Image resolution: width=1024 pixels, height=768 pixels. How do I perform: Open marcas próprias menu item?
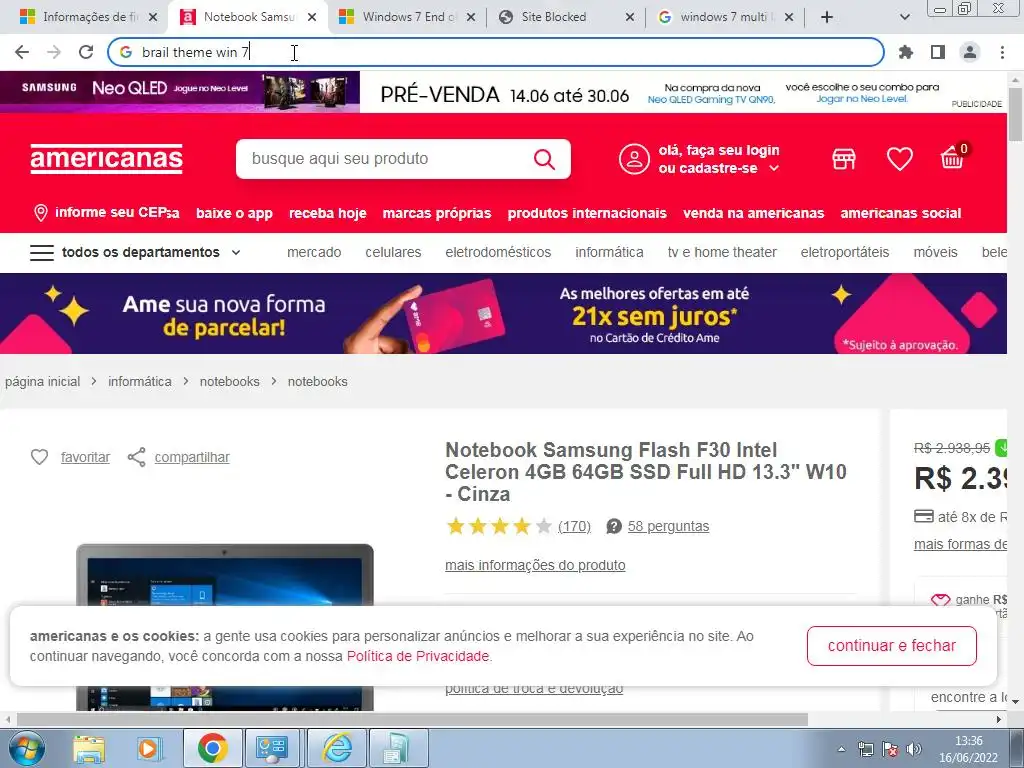click(x=437, y=213)
